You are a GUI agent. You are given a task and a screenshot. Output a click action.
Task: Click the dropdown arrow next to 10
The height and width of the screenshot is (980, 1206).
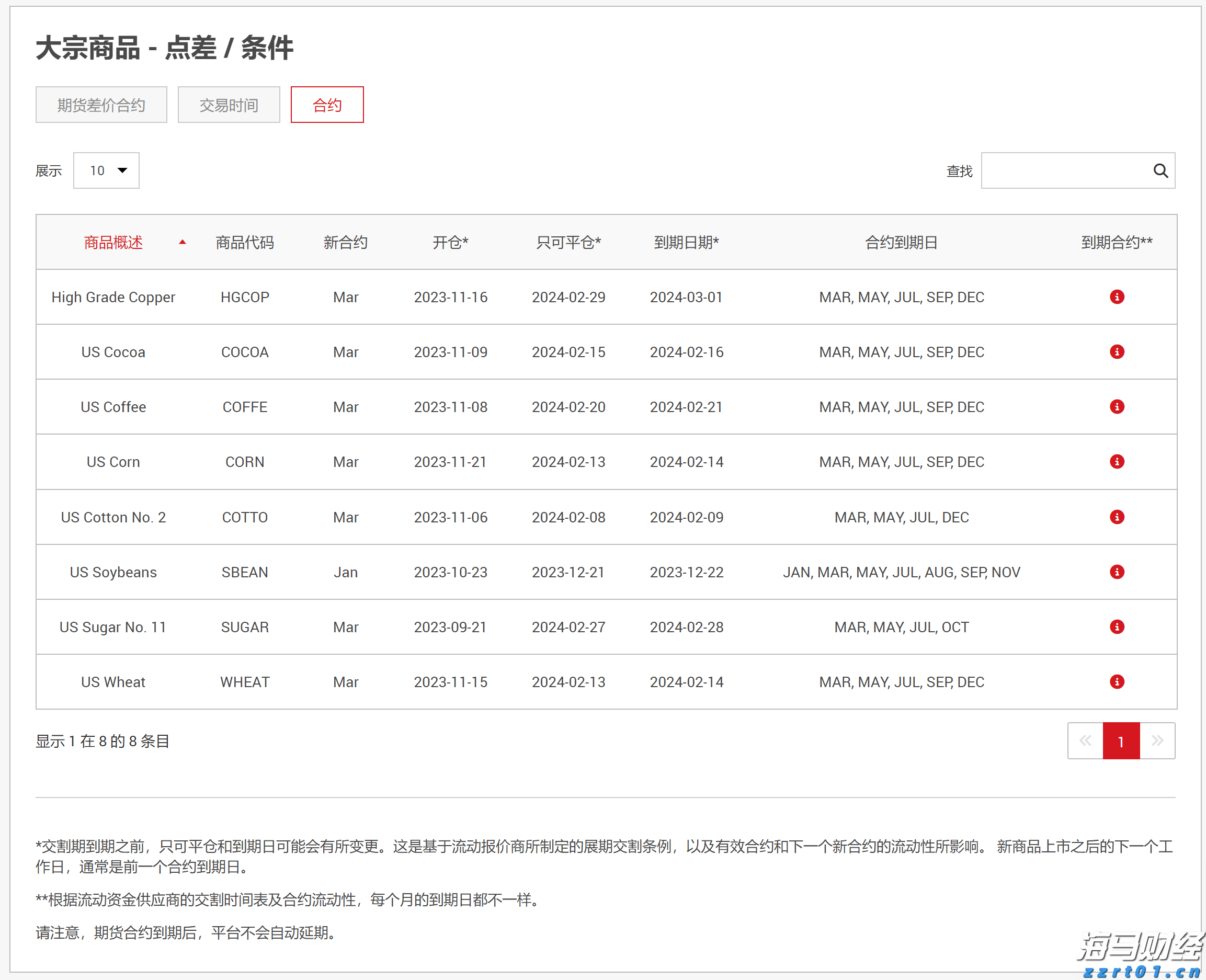(122, 170)
